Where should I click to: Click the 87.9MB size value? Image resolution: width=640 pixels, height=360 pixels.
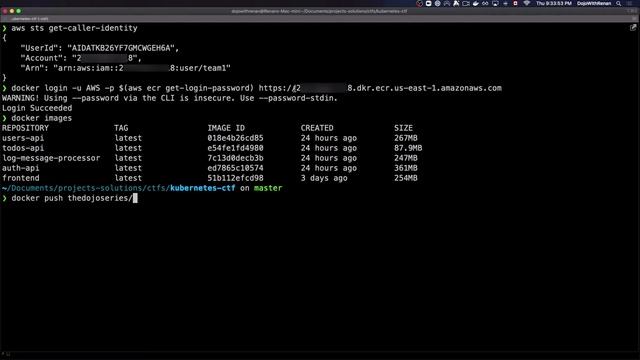[x=408, y=148]
